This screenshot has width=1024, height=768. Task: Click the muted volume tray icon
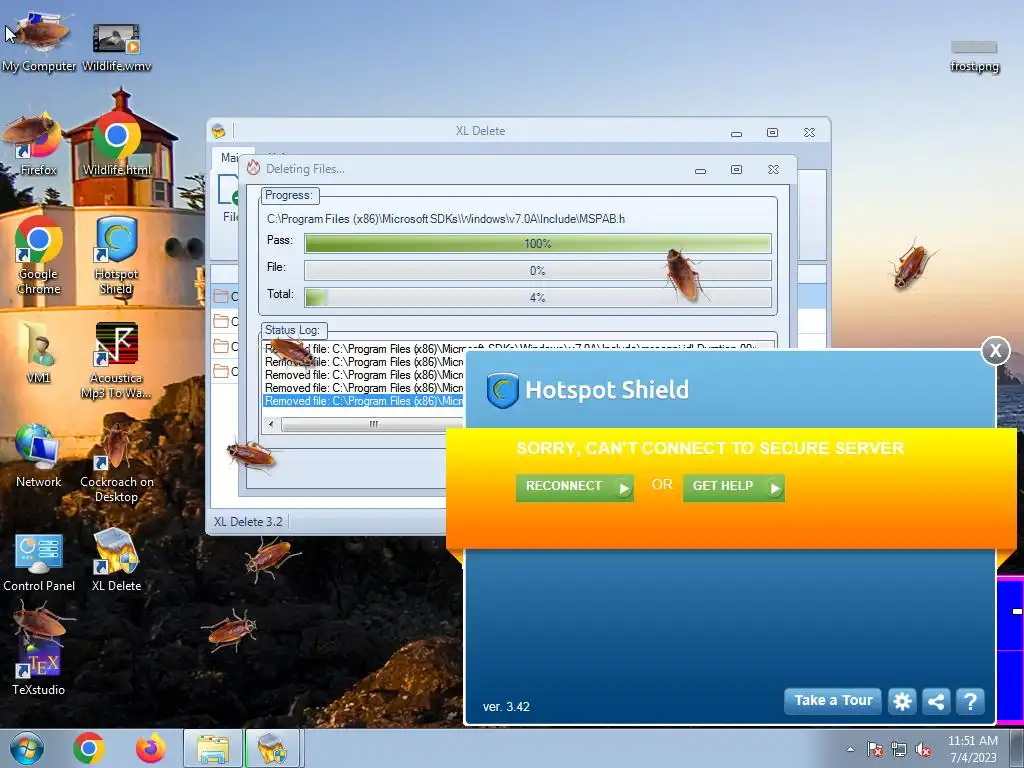(x=923, y=749)
